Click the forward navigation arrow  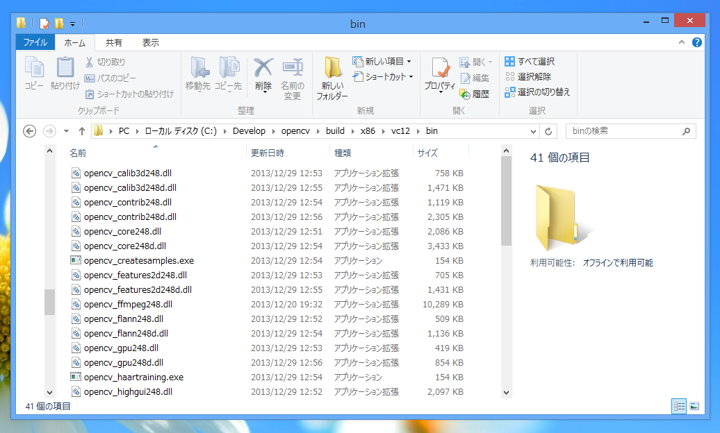pyautogui.click(x=49, y=131)
